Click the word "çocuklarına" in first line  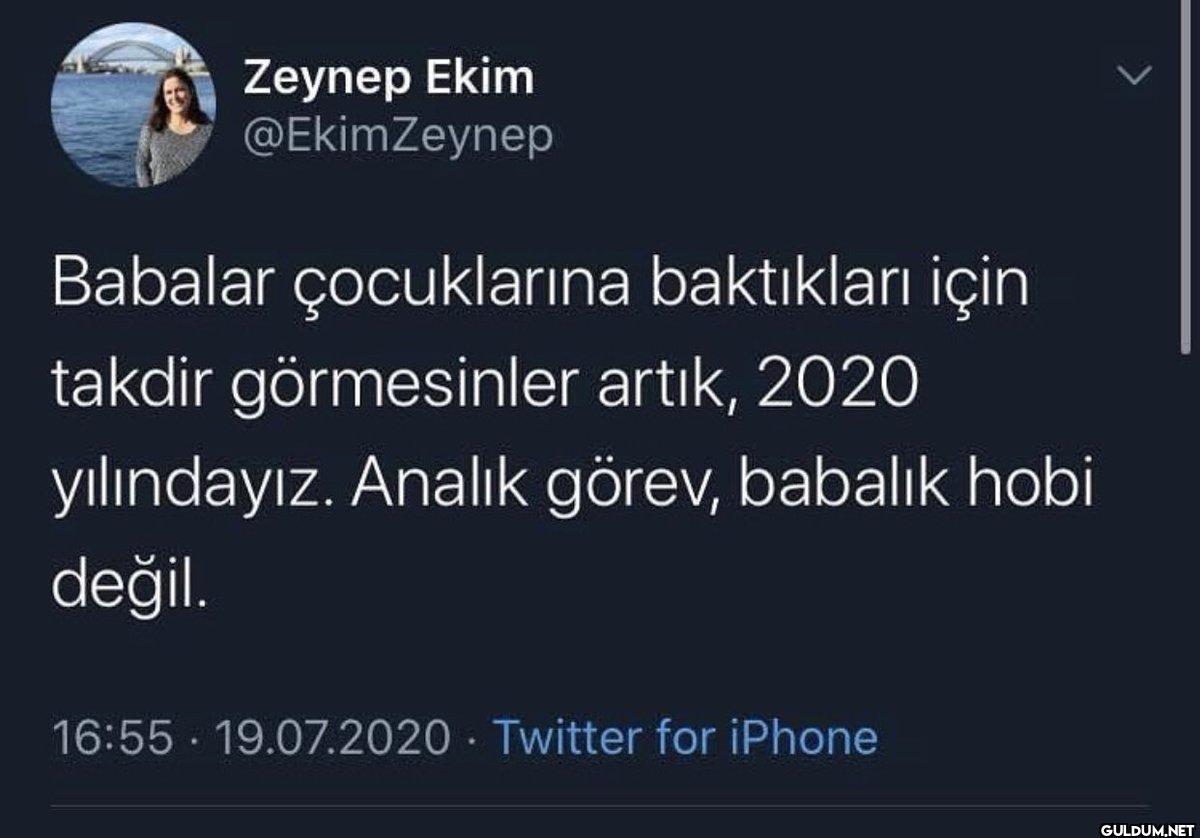463,288
